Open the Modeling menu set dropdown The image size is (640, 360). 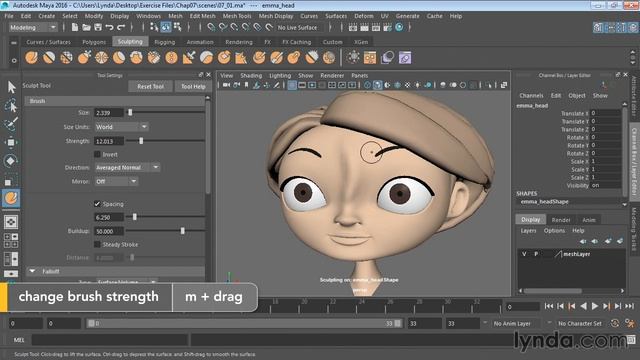pyautogui.click(x=33, y=27)
